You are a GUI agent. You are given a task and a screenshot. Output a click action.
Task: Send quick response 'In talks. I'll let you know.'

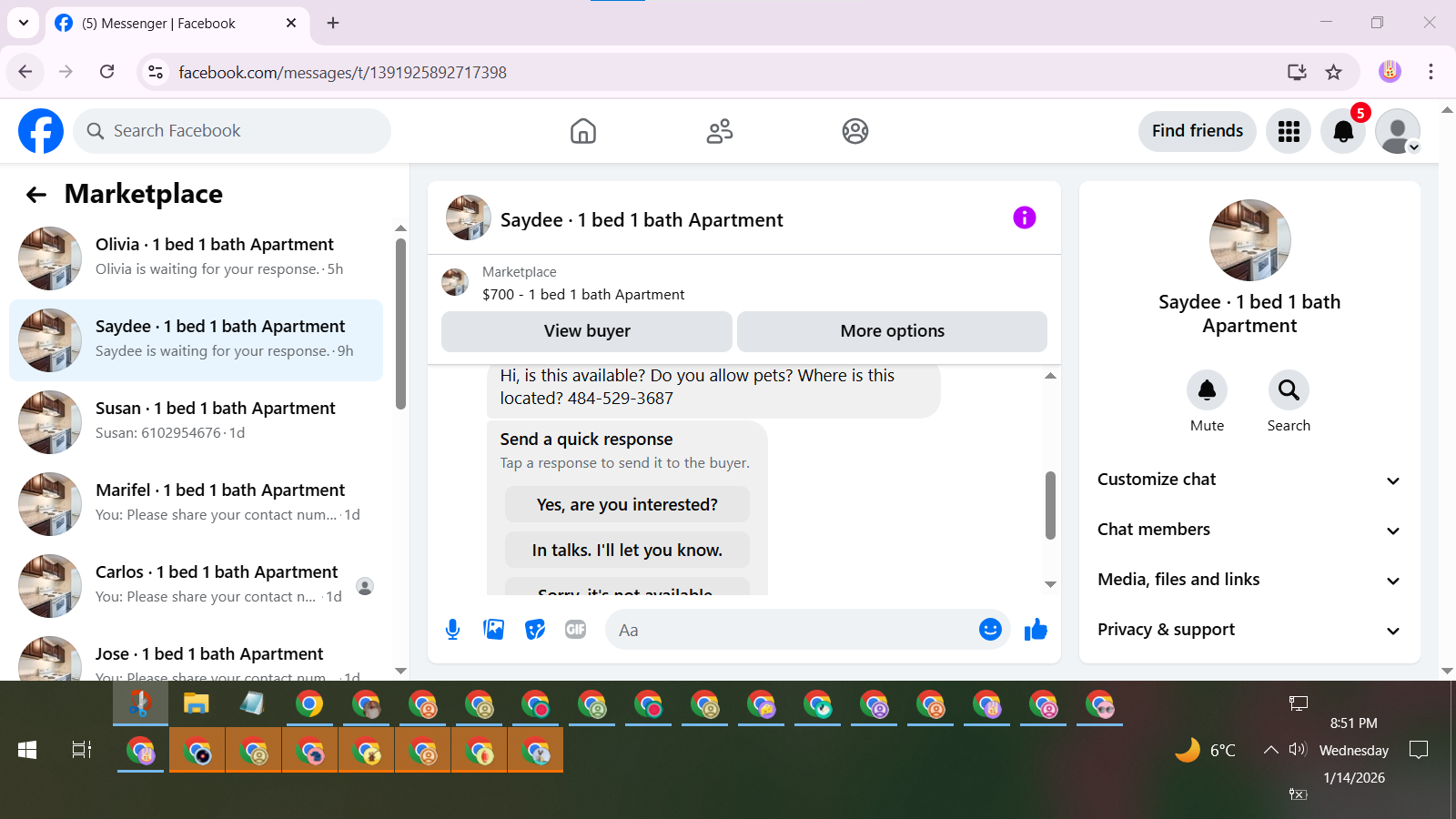[x=627, y=550]
